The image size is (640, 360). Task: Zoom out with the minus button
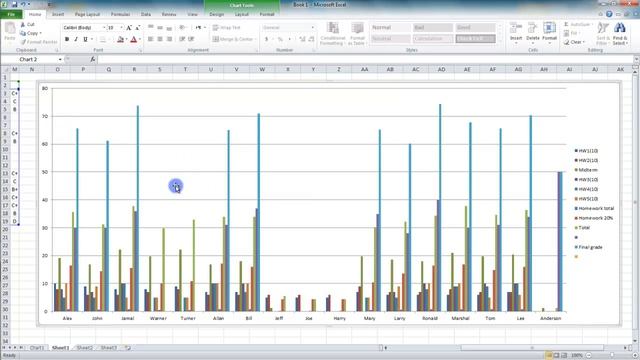point(589,356)
